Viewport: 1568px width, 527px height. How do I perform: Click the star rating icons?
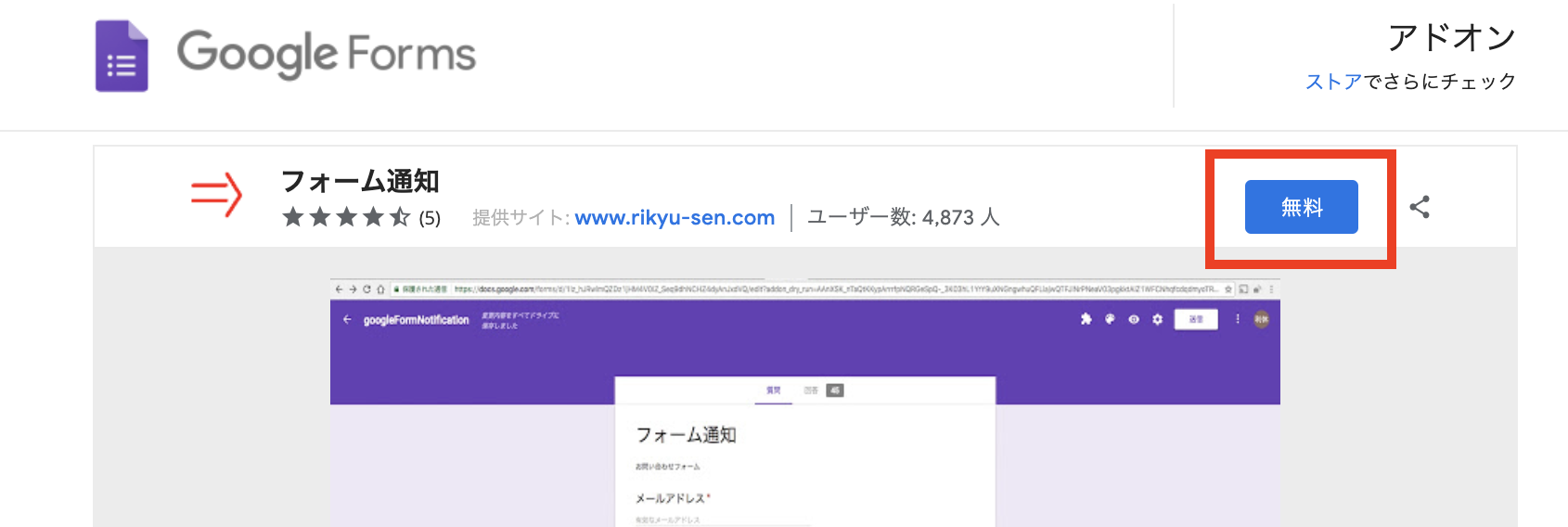tap(346, 217)
